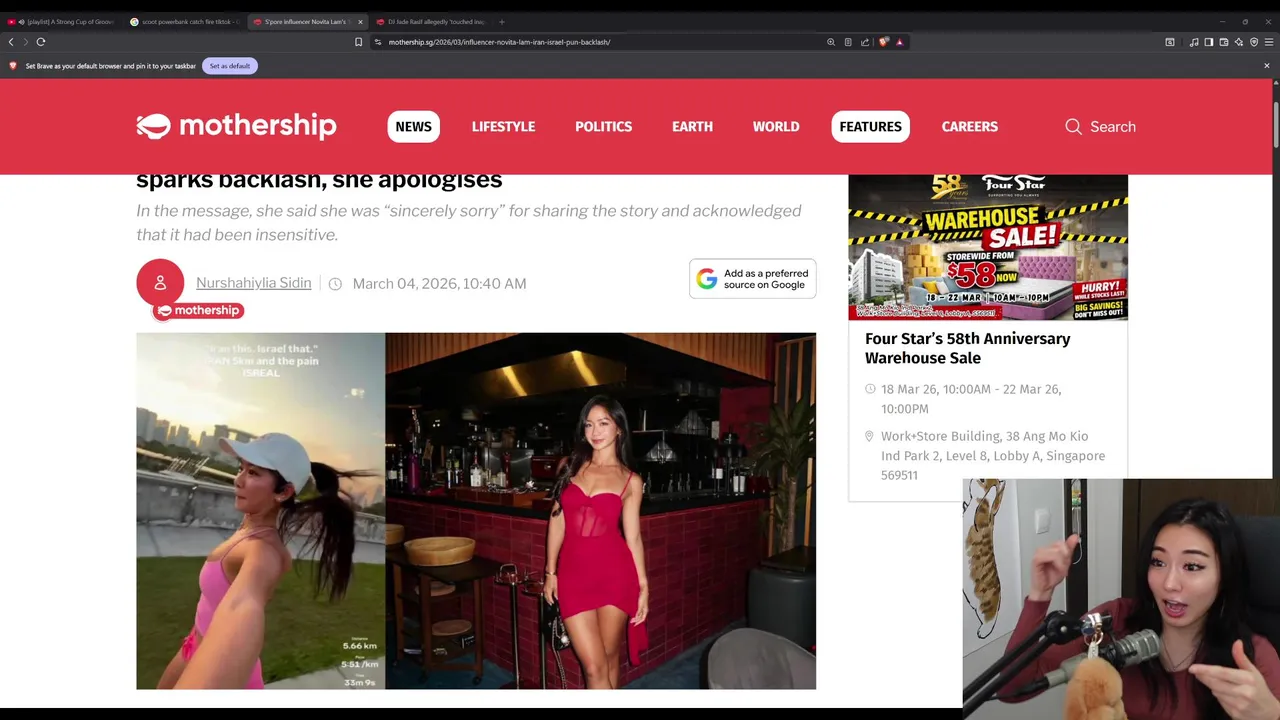This screenshot has width=1280, height=720.
Task: Go back with the browser back arrow
Action: pos(11,42)
